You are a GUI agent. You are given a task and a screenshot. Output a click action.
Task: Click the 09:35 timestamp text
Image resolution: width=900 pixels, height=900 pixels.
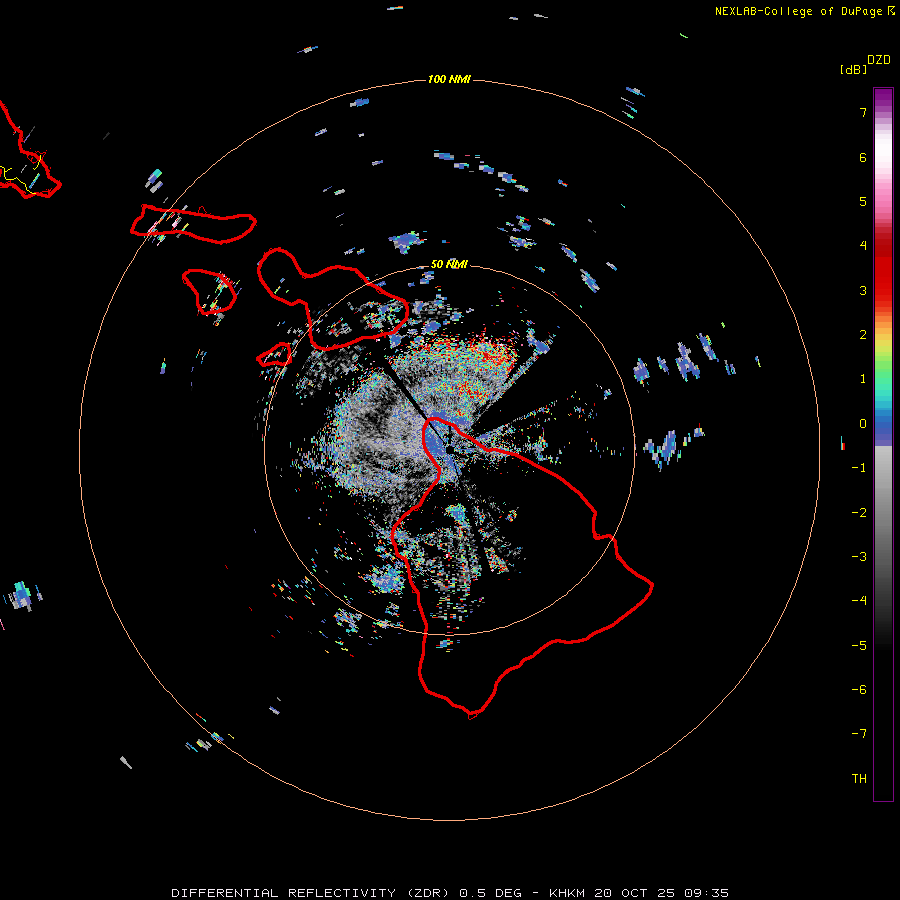707,893
